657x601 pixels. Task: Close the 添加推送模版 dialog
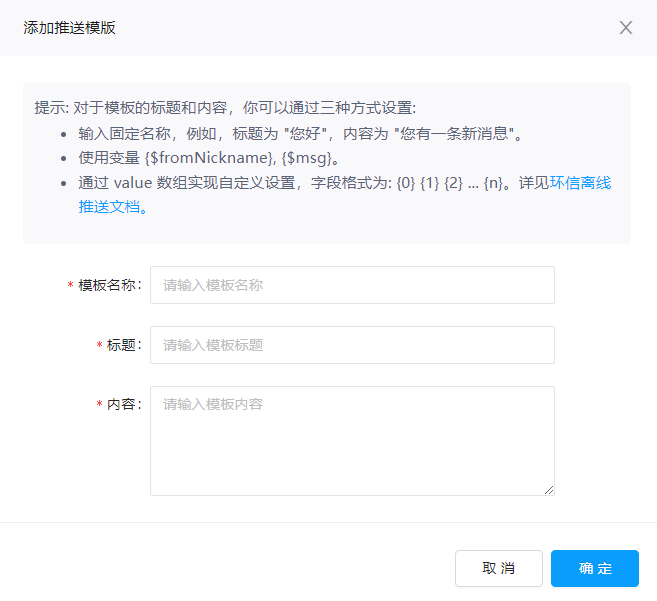(626, 28)
